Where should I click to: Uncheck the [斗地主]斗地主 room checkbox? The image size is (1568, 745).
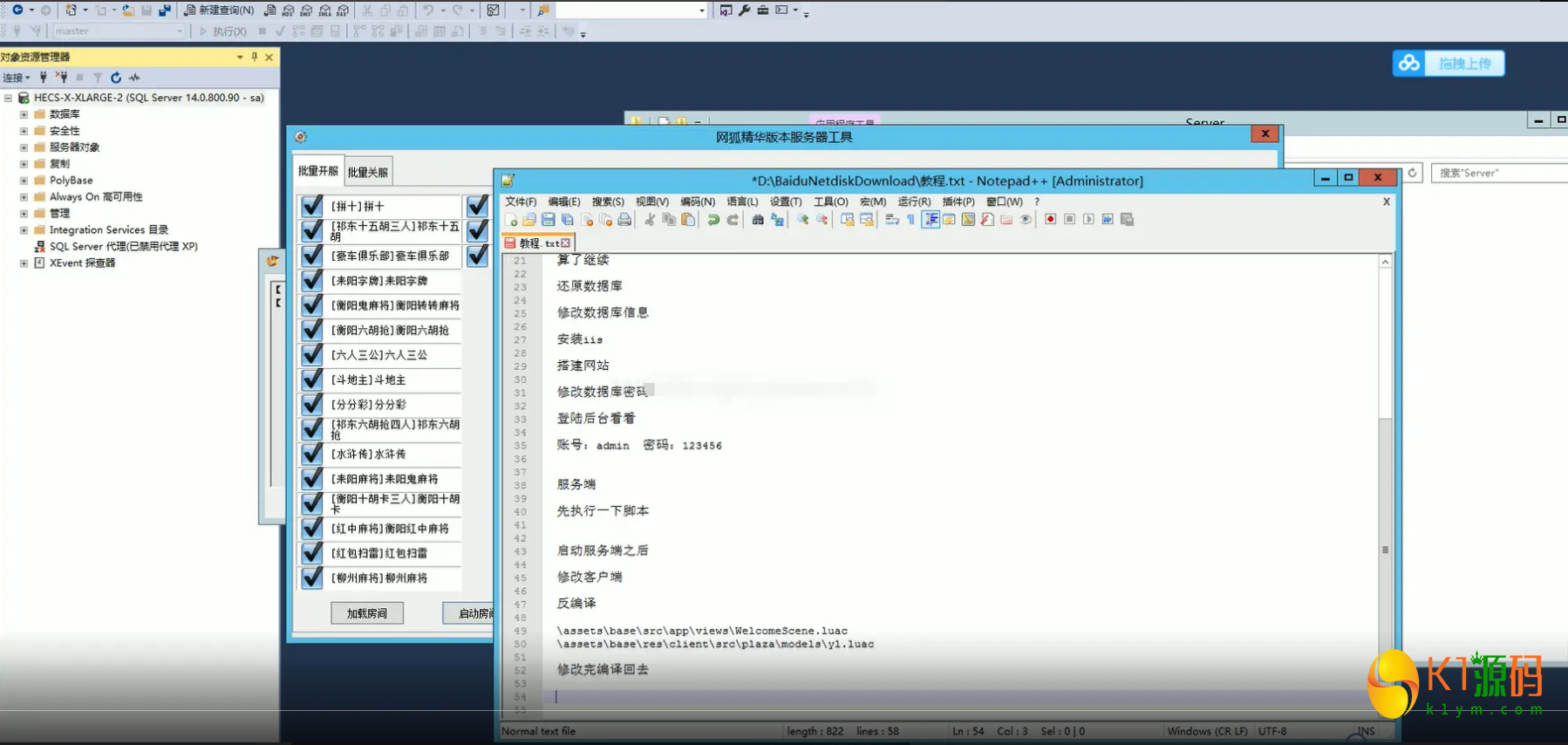point(312,380)
